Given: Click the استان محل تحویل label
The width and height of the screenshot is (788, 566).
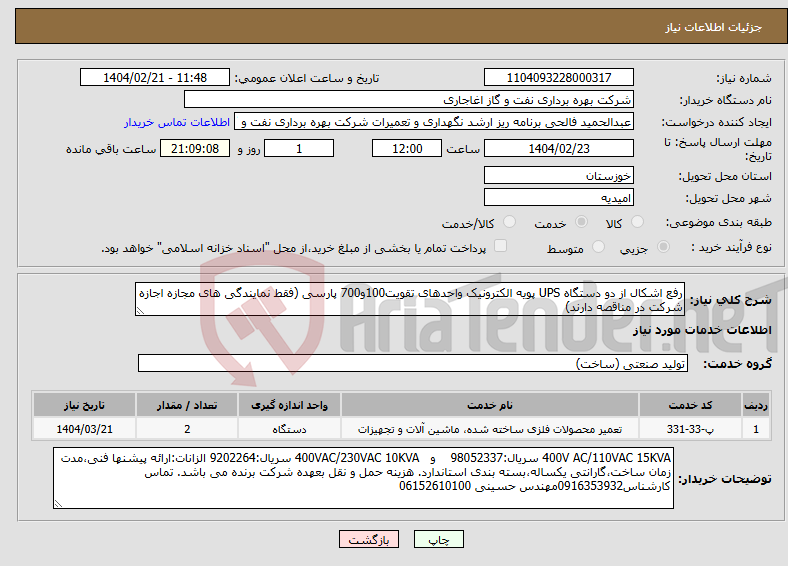Looking at the screenshot, I should pyautogui.click(x=725, y=176).
